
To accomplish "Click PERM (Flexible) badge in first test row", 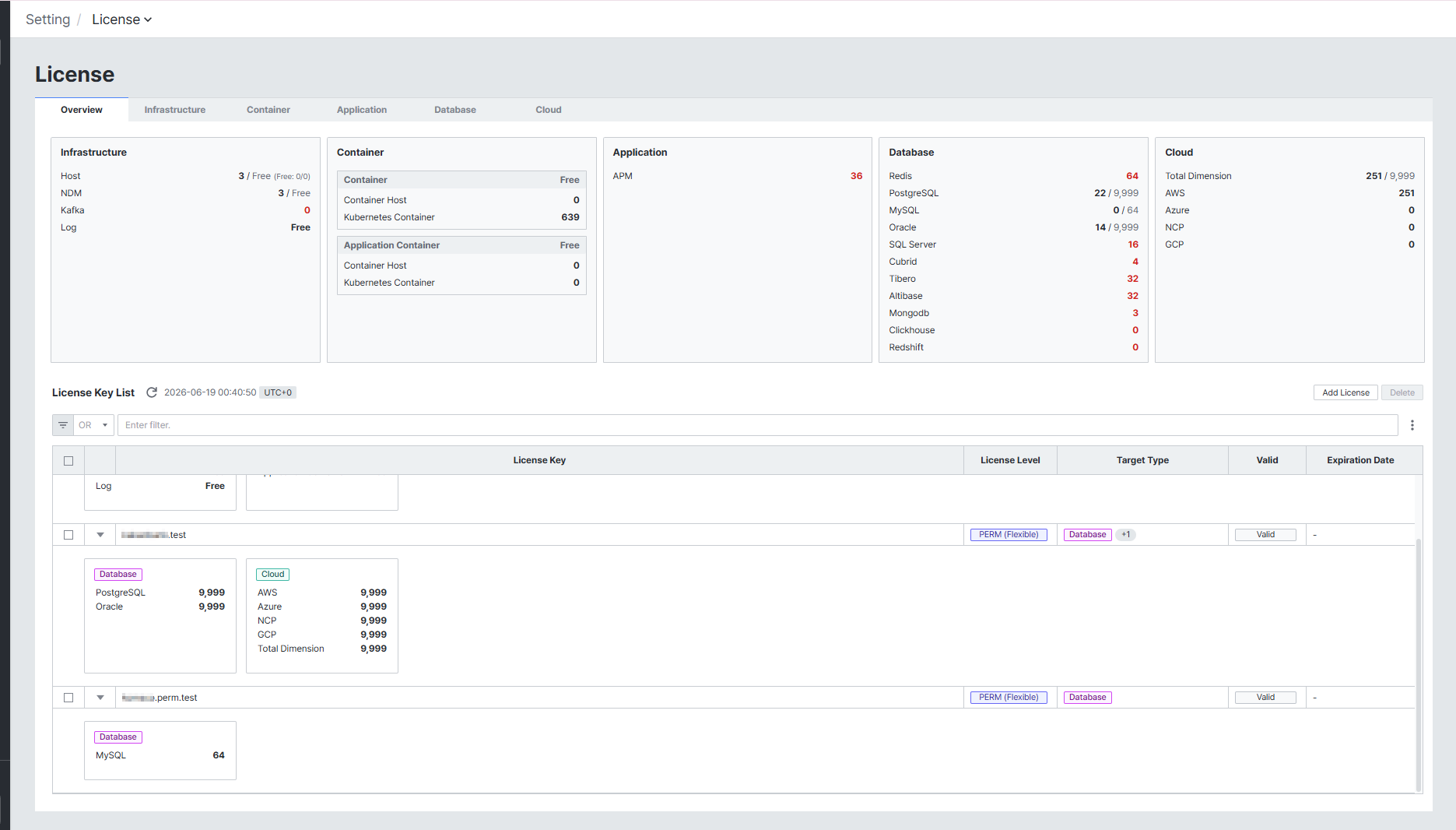I will (x=1009, y=535).
